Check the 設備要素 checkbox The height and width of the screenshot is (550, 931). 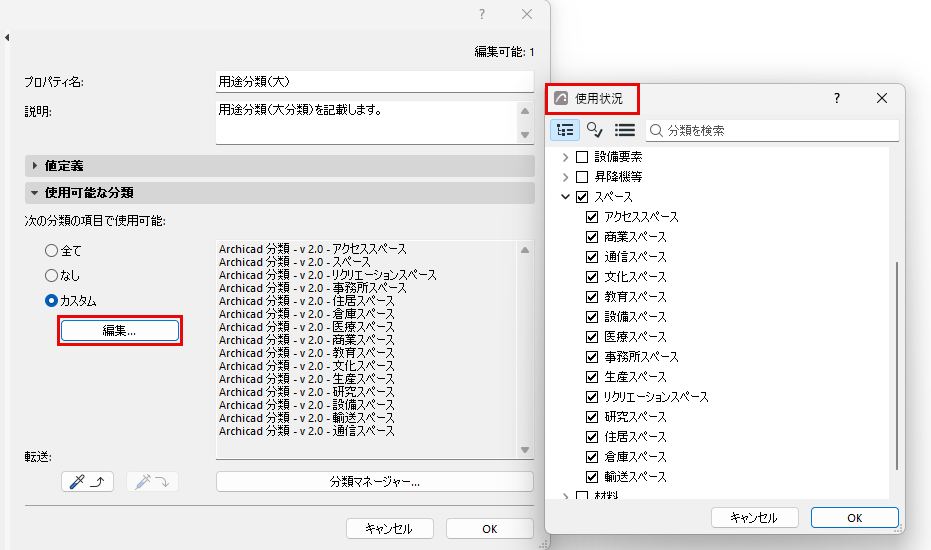pyautogui.click(x=582, y=157)
